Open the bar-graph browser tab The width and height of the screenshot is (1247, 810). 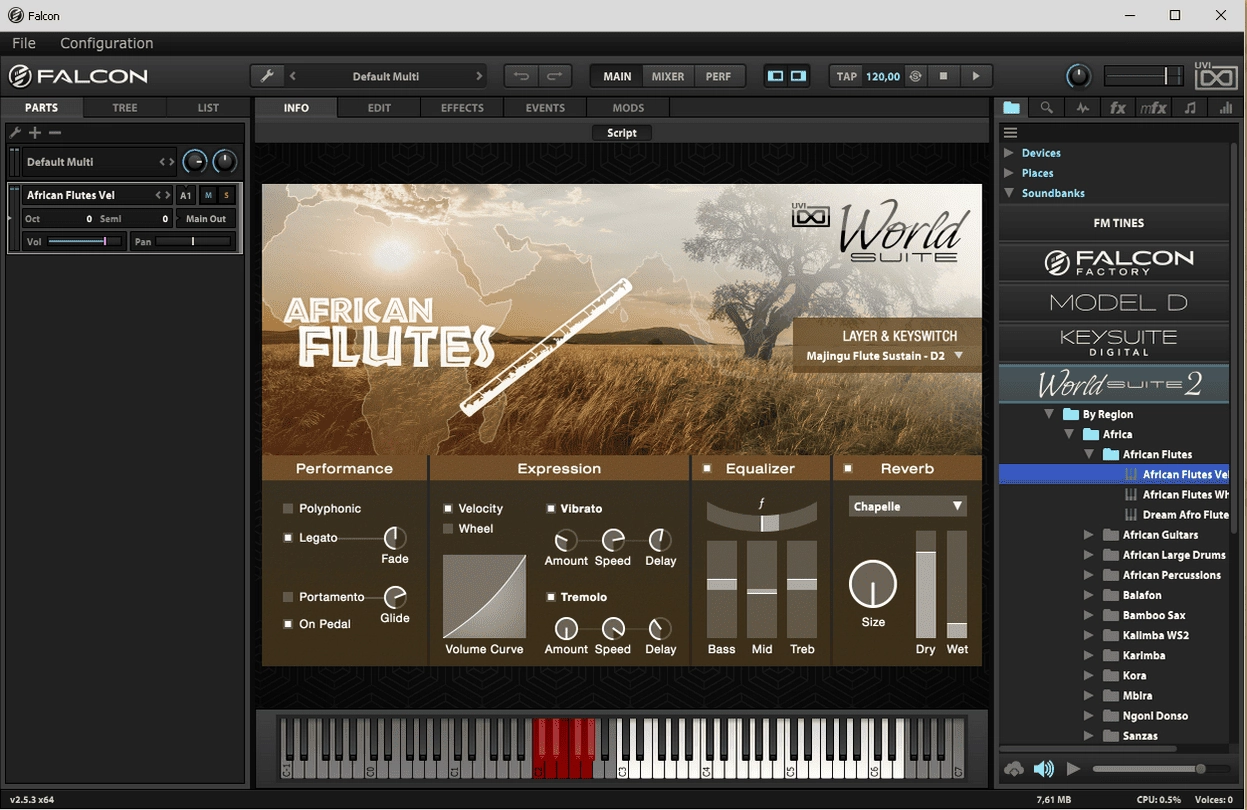pyautogui.click(x=1226, y=108)
